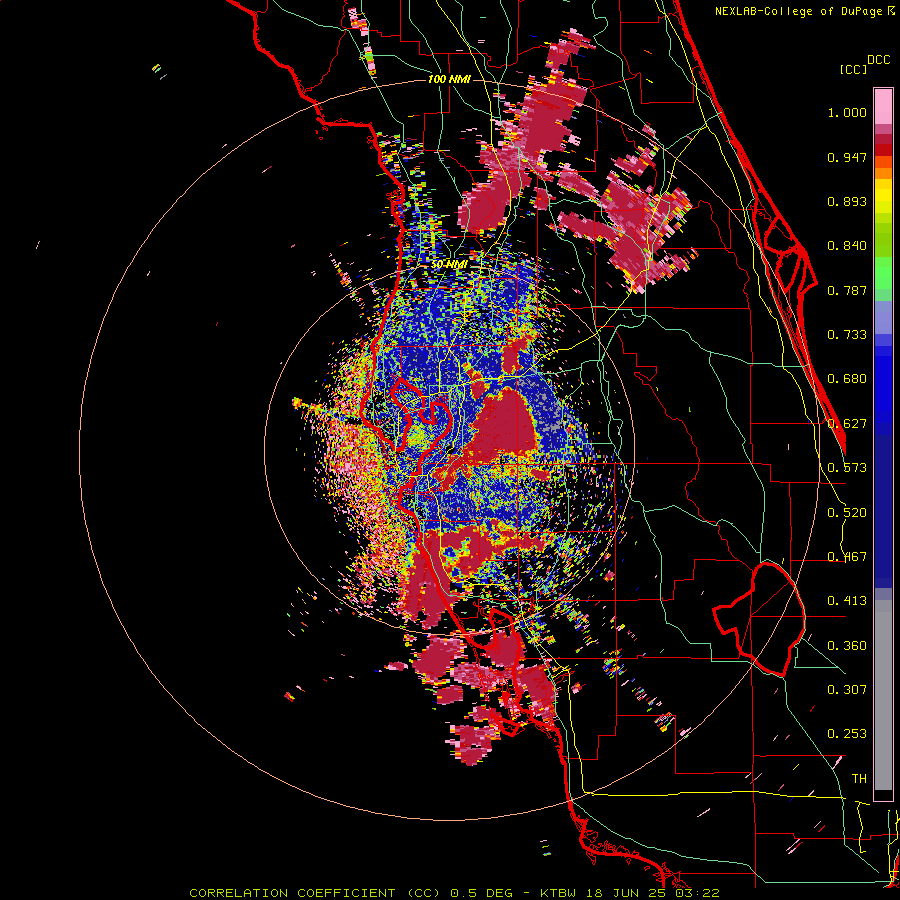900x900 pixels.
Task: Click the 100 NMI range ring label
Action: (x=449, y=79)
